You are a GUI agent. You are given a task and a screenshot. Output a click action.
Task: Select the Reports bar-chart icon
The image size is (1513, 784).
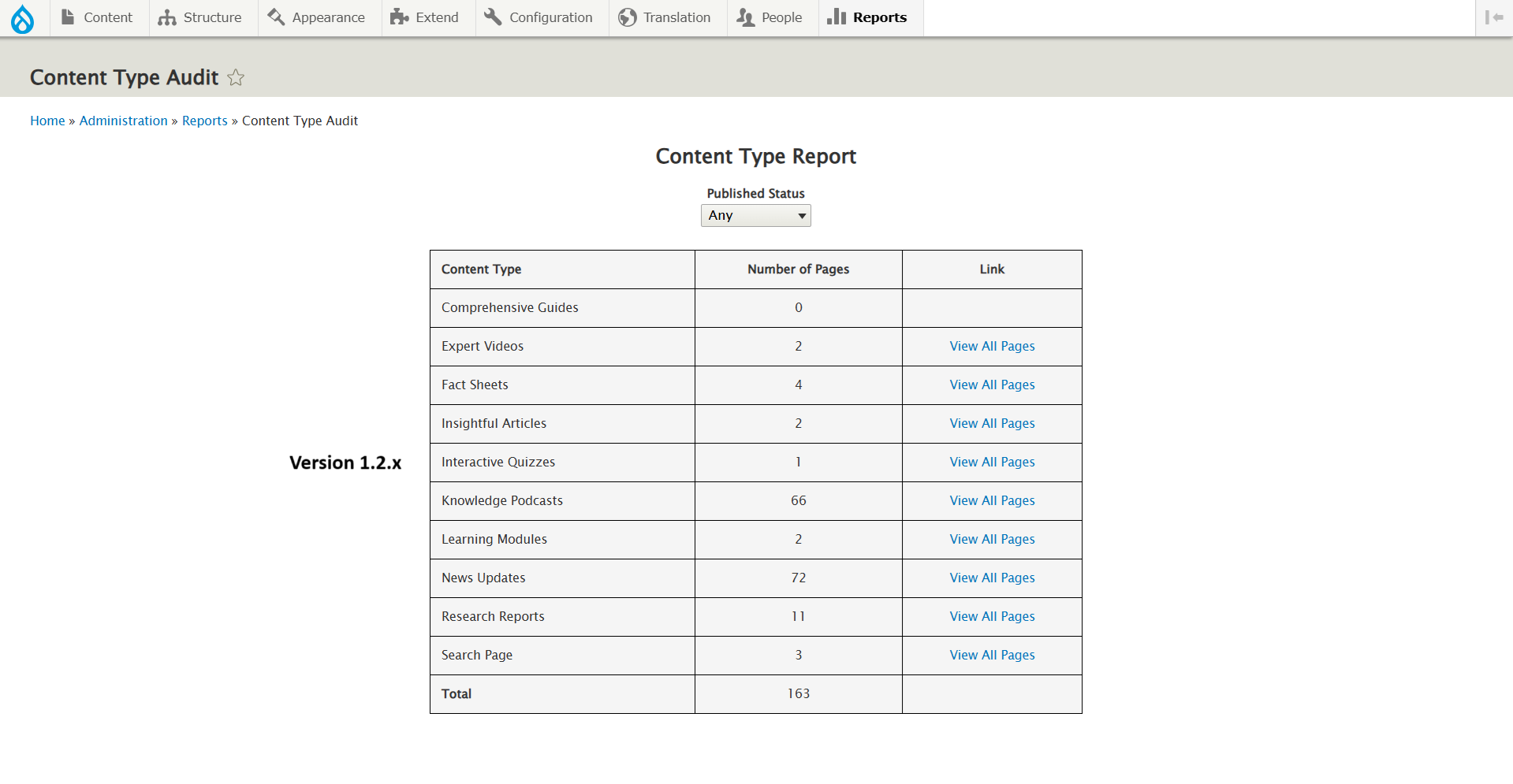click(x=837, y=17)
